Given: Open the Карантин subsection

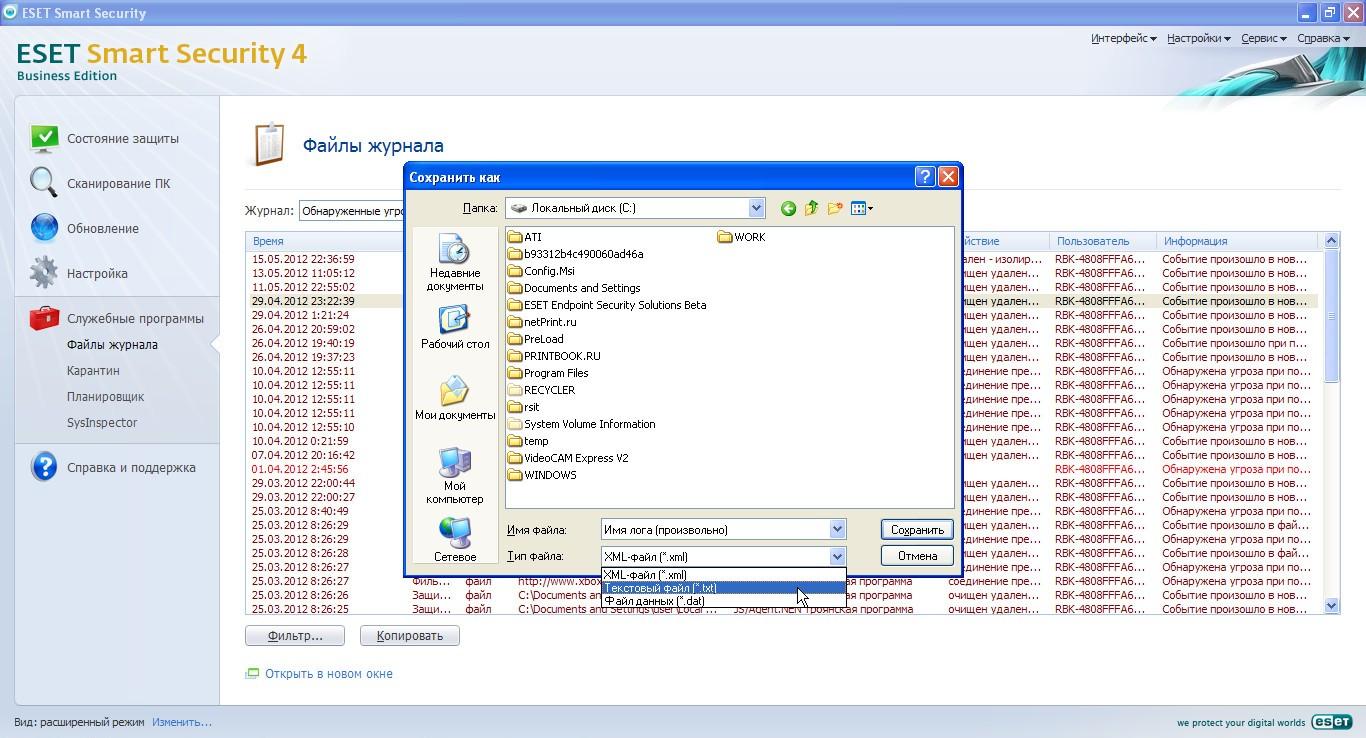Looking at the screenshot, I should (93, 371).
